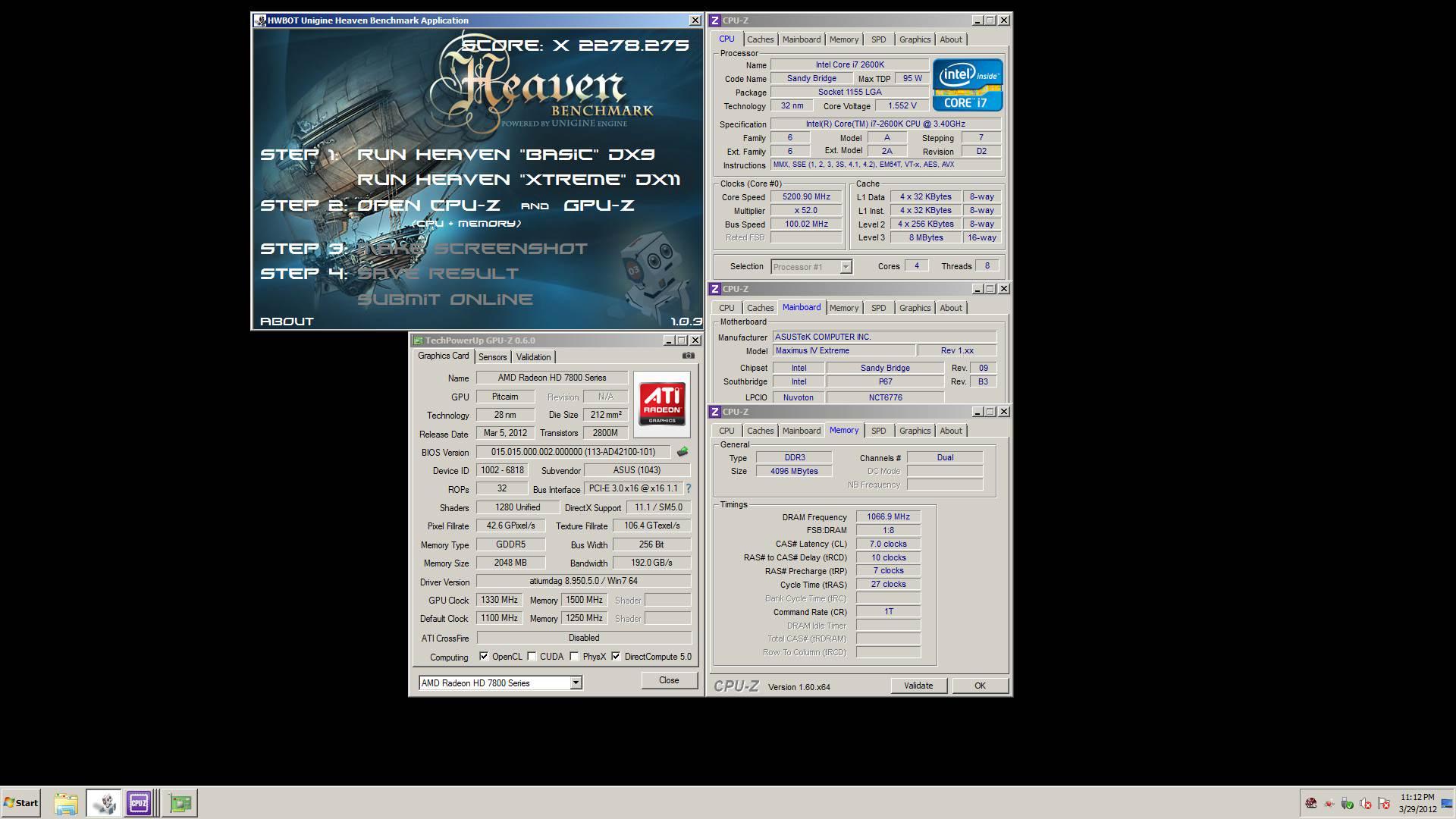The height and width of the screenshot is (819, 1456).
Task: Run Heaven "Xtreme" DX11 benchmark
Action: point(519,180)
